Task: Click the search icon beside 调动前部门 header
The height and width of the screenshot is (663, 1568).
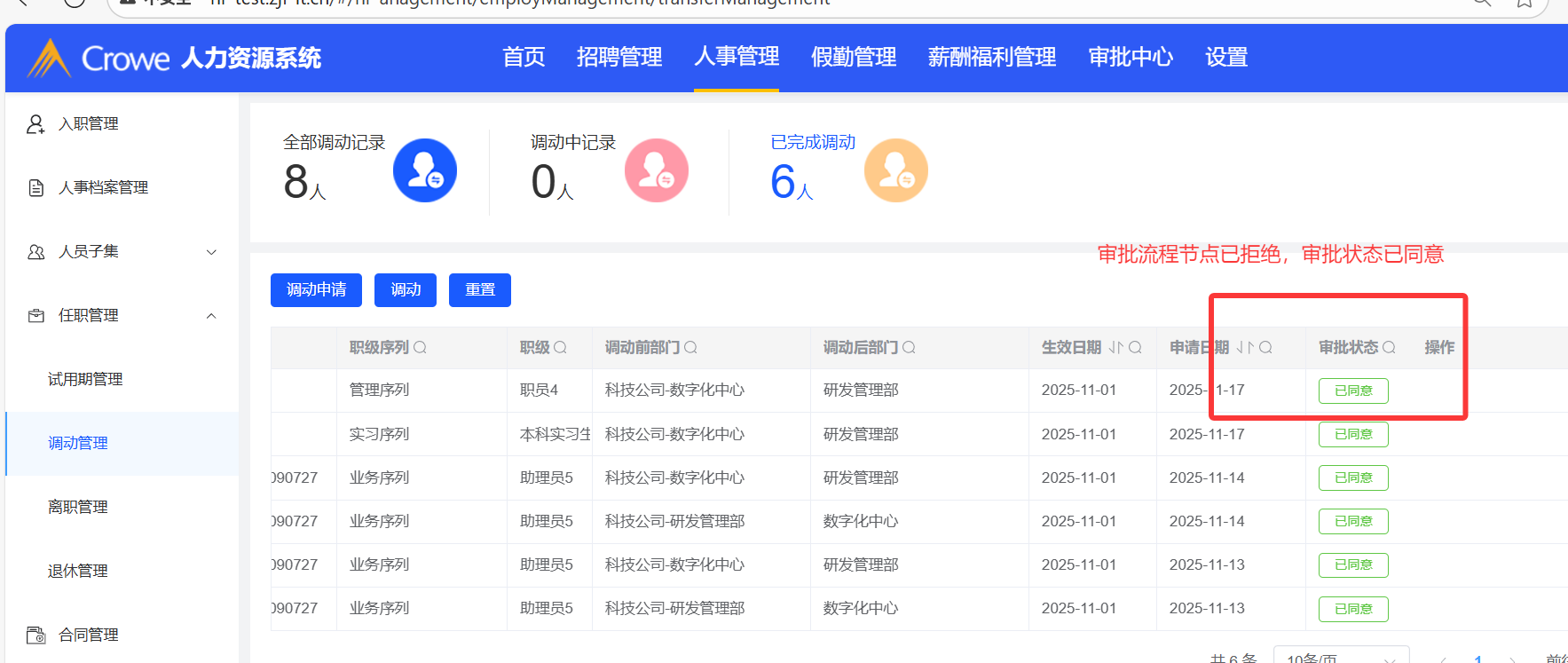Action: tap(690, 348)
